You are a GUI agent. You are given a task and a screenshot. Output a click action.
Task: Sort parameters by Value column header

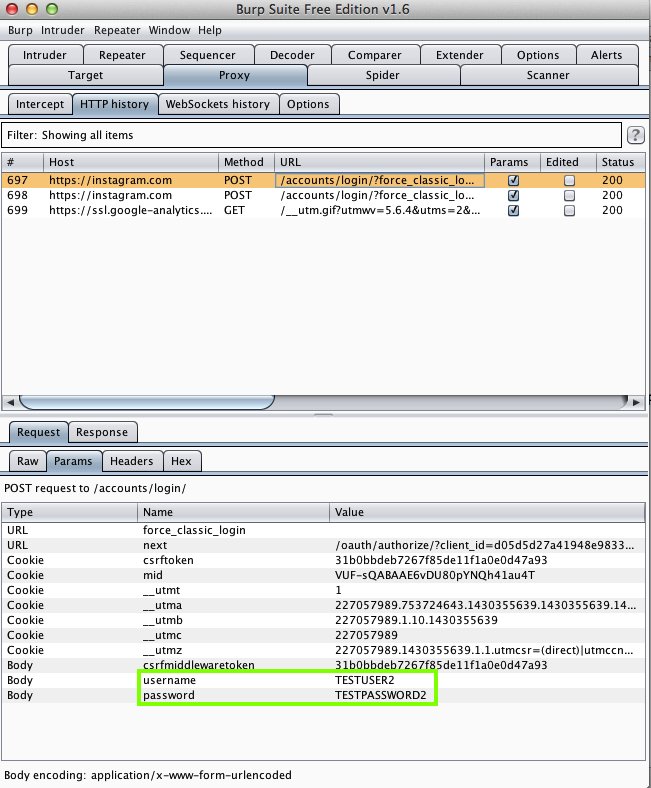coord(487,512)
